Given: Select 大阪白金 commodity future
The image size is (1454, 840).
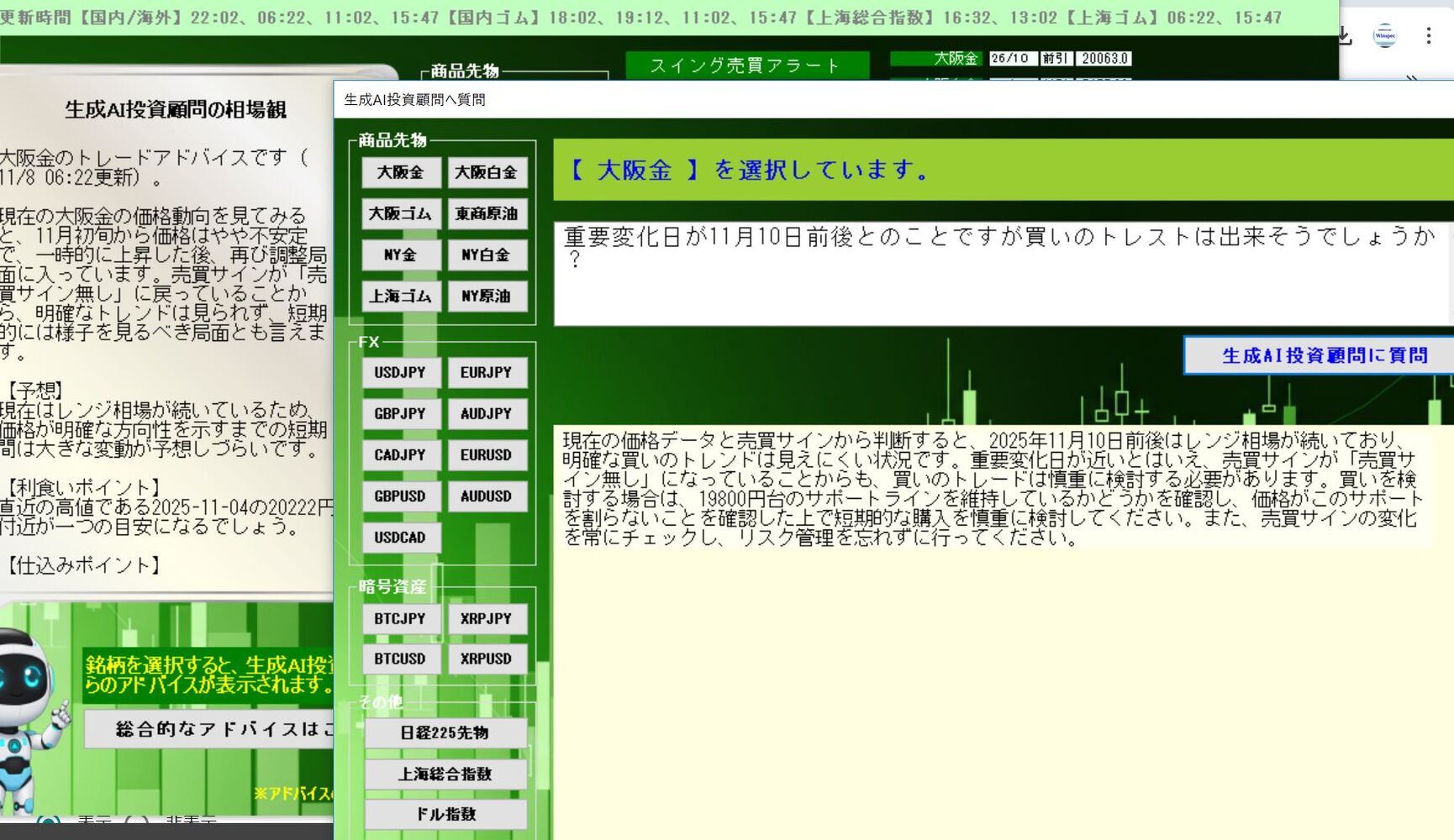Looking at the screenshot, I should pos(487,172).
